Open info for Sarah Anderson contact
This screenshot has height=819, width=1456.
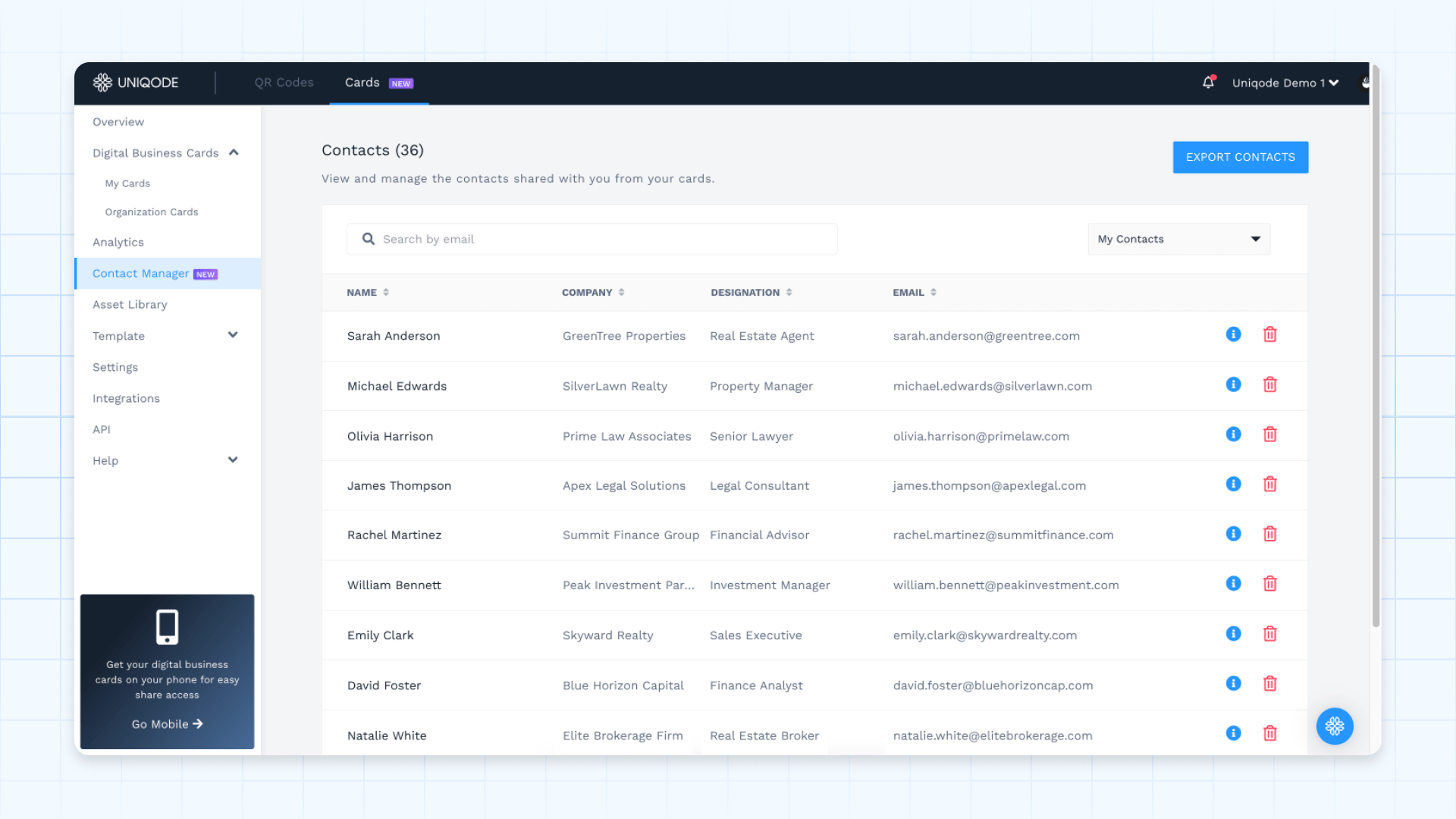tap(1233, 334)
